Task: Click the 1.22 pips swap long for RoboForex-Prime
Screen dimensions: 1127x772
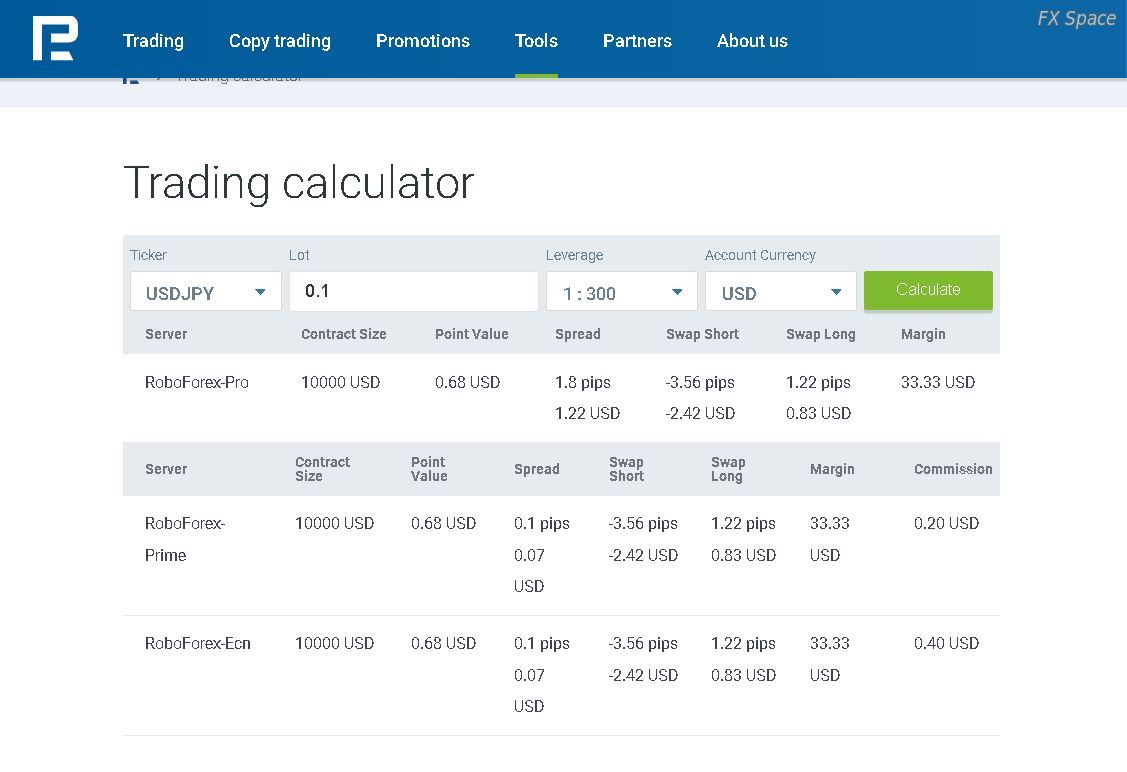Action: pos(743,523)
